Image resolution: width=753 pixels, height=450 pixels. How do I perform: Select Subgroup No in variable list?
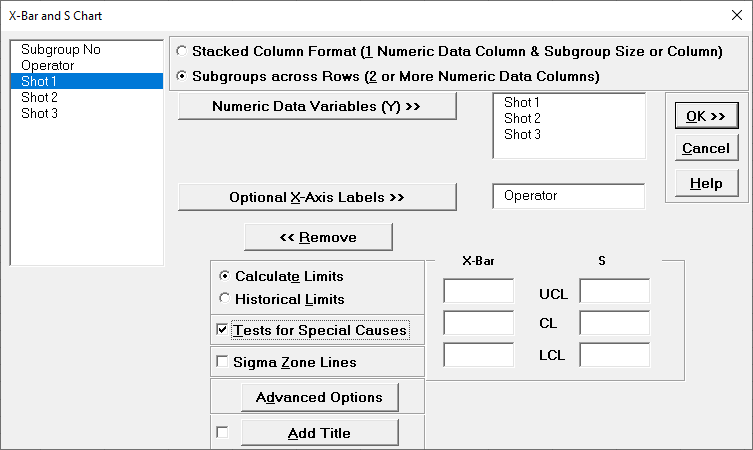[x=60, y=49]
